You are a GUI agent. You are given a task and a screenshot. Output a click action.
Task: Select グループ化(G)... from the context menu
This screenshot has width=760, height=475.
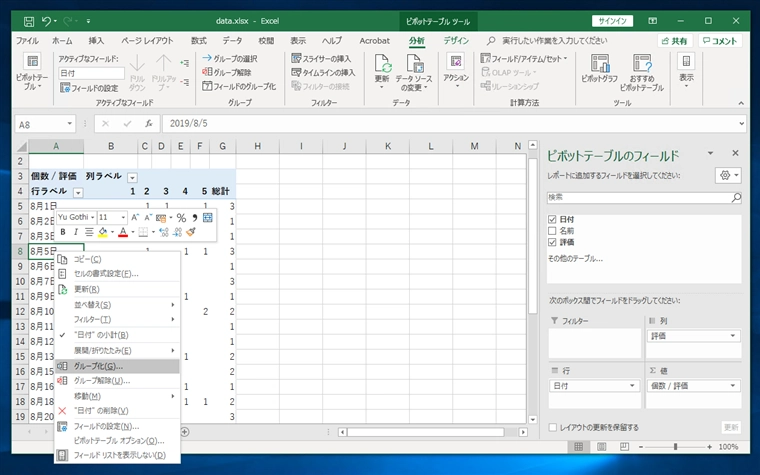(98, 366)
